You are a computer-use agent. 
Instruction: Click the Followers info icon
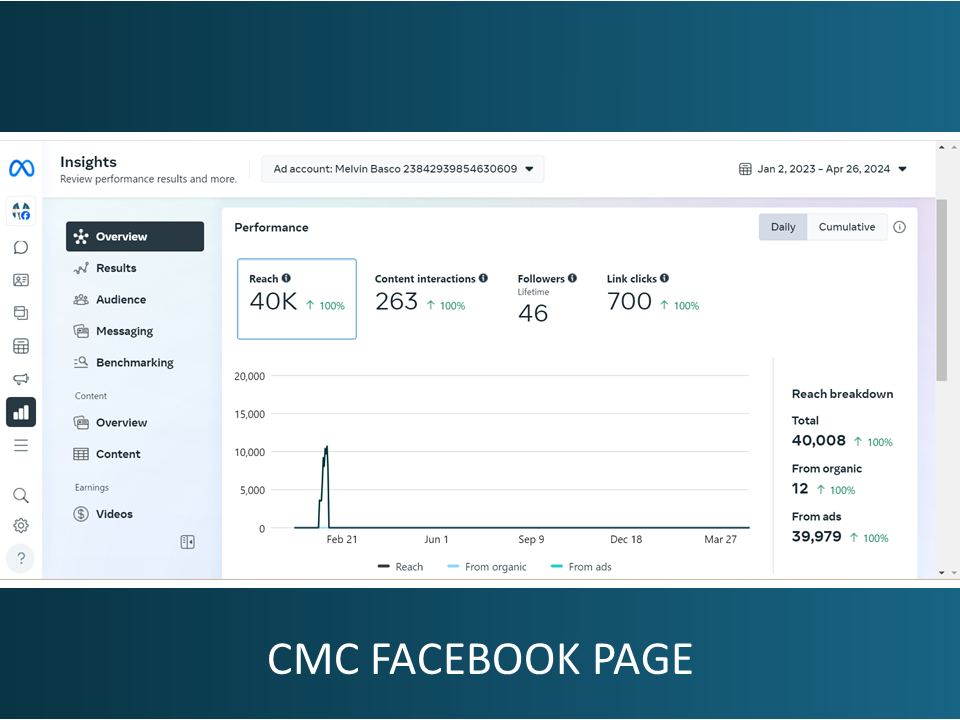(572, 278)
